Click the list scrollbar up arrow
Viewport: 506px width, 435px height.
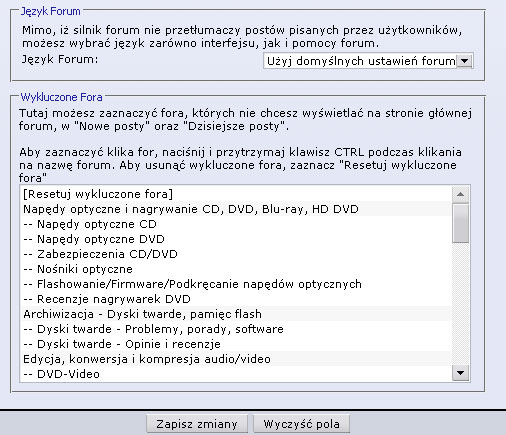pos(461,194)
